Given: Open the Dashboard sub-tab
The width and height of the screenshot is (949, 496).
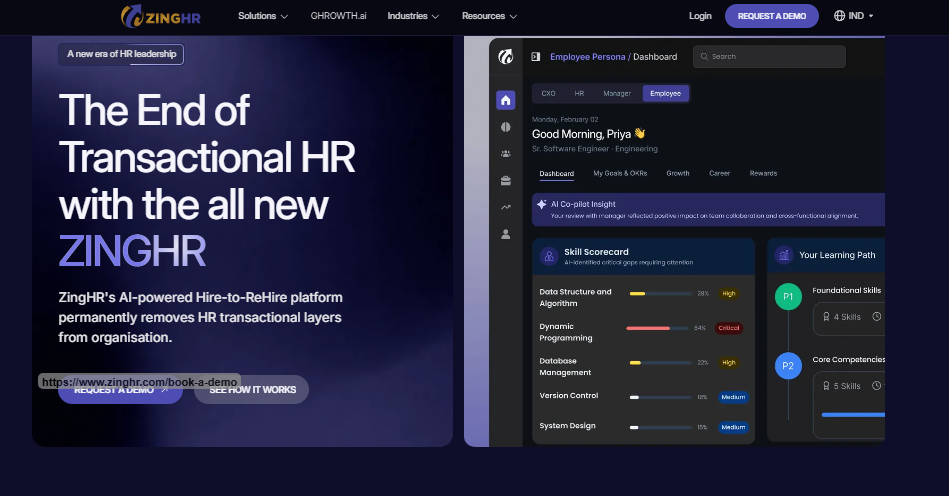Looking at the screenshot, I should click(557, 174).
